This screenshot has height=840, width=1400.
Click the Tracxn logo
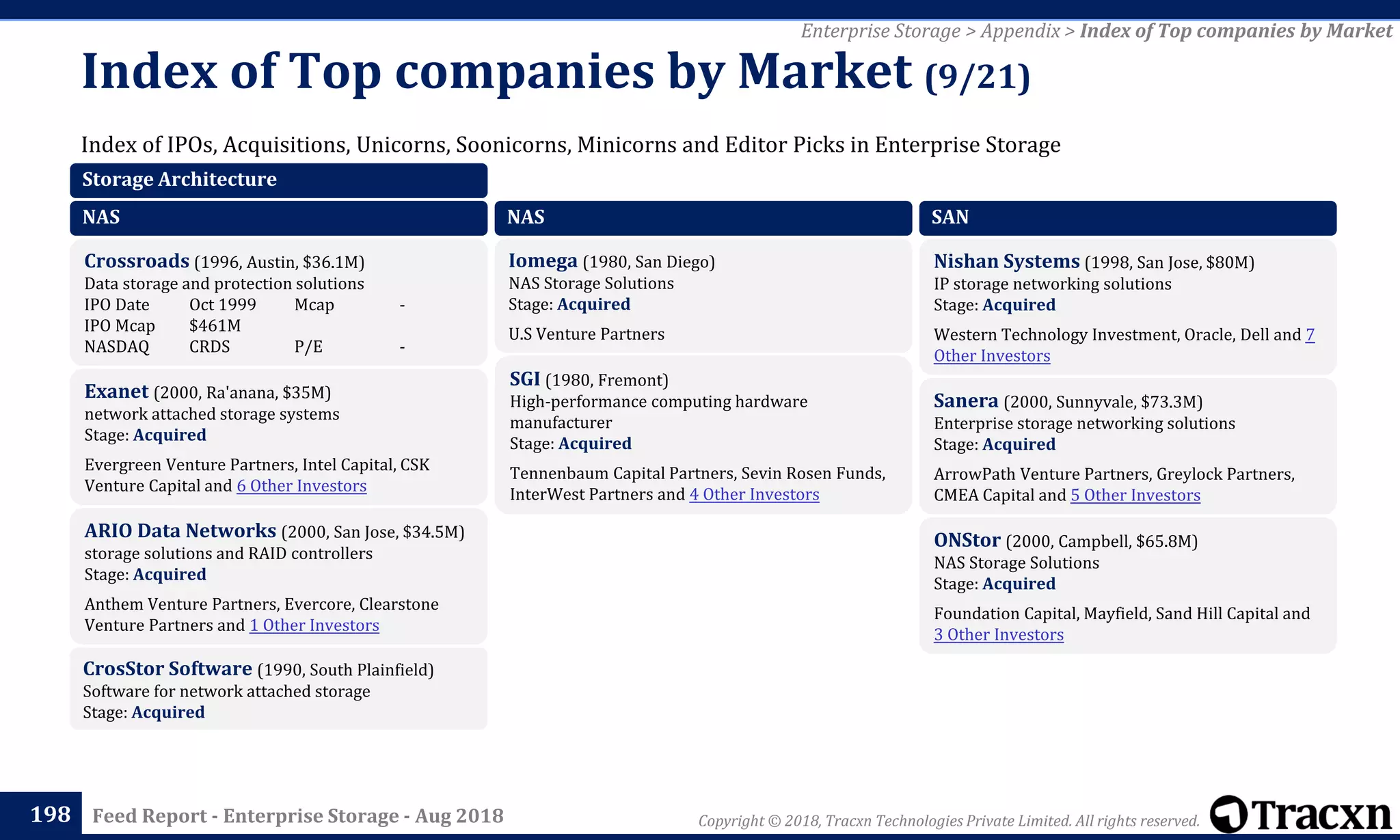click(x=1300, y=814)
